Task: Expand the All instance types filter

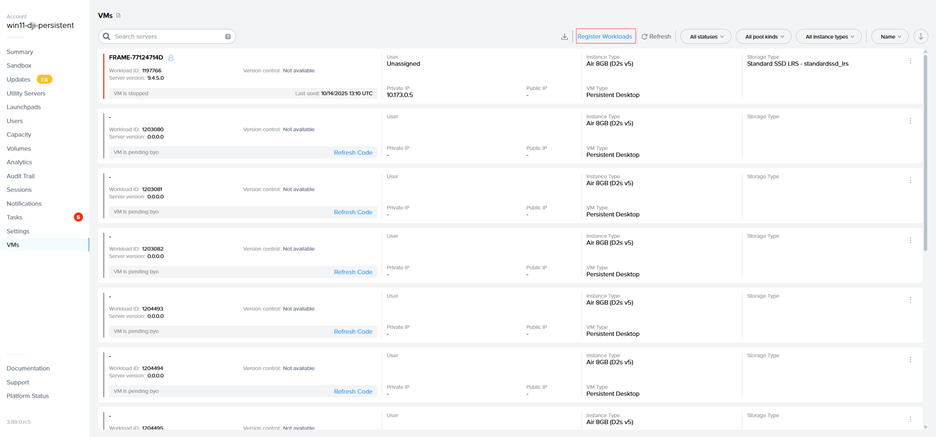Action: (829, 37)
